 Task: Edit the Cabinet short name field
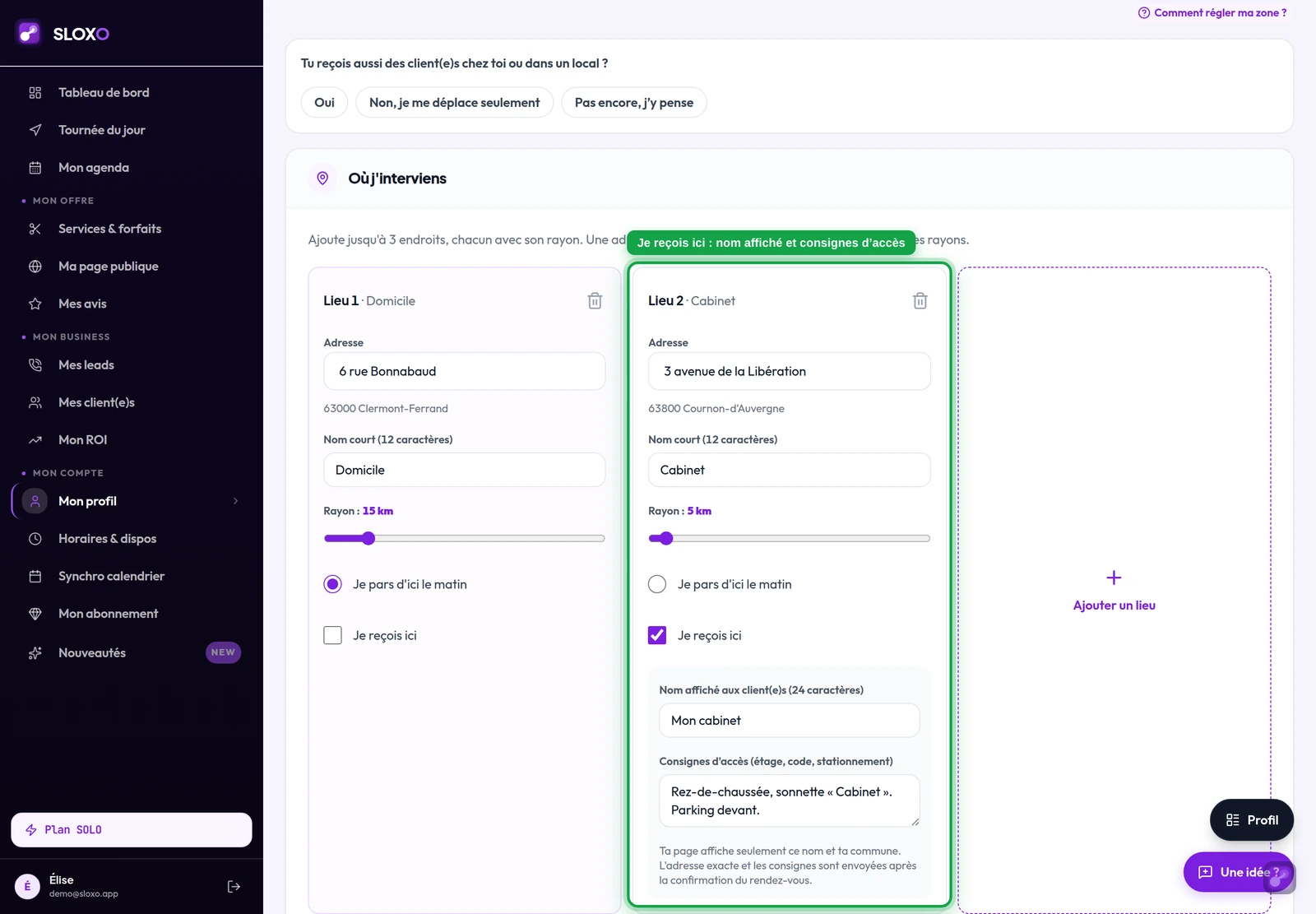coord(790,470)
